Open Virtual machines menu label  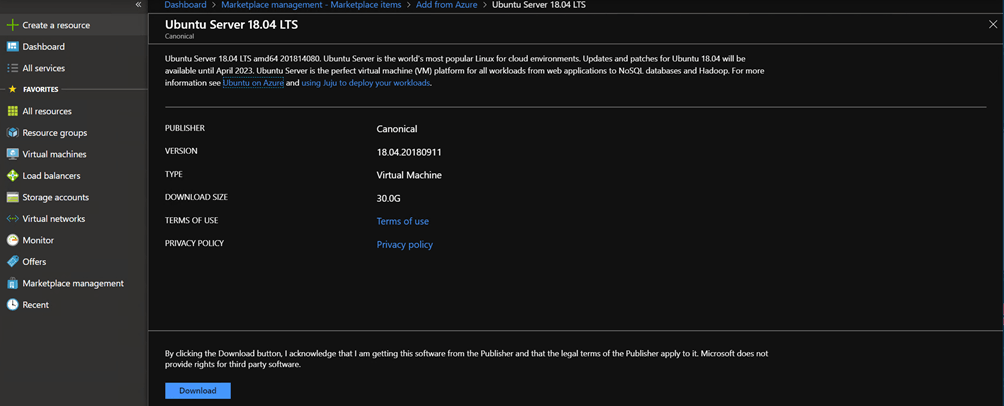point(54,154)
